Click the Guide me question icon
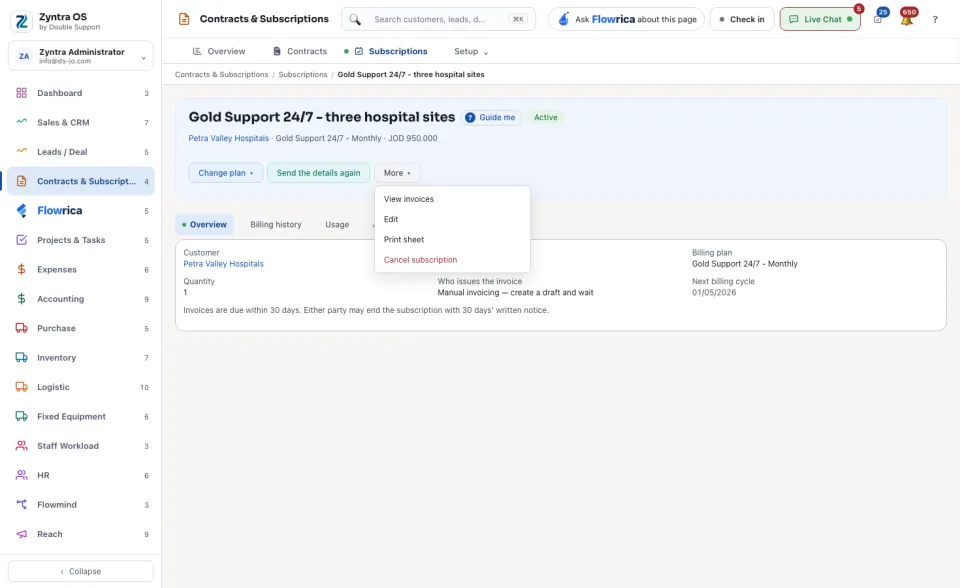This screenshot has width=960, height=588. 470,118
